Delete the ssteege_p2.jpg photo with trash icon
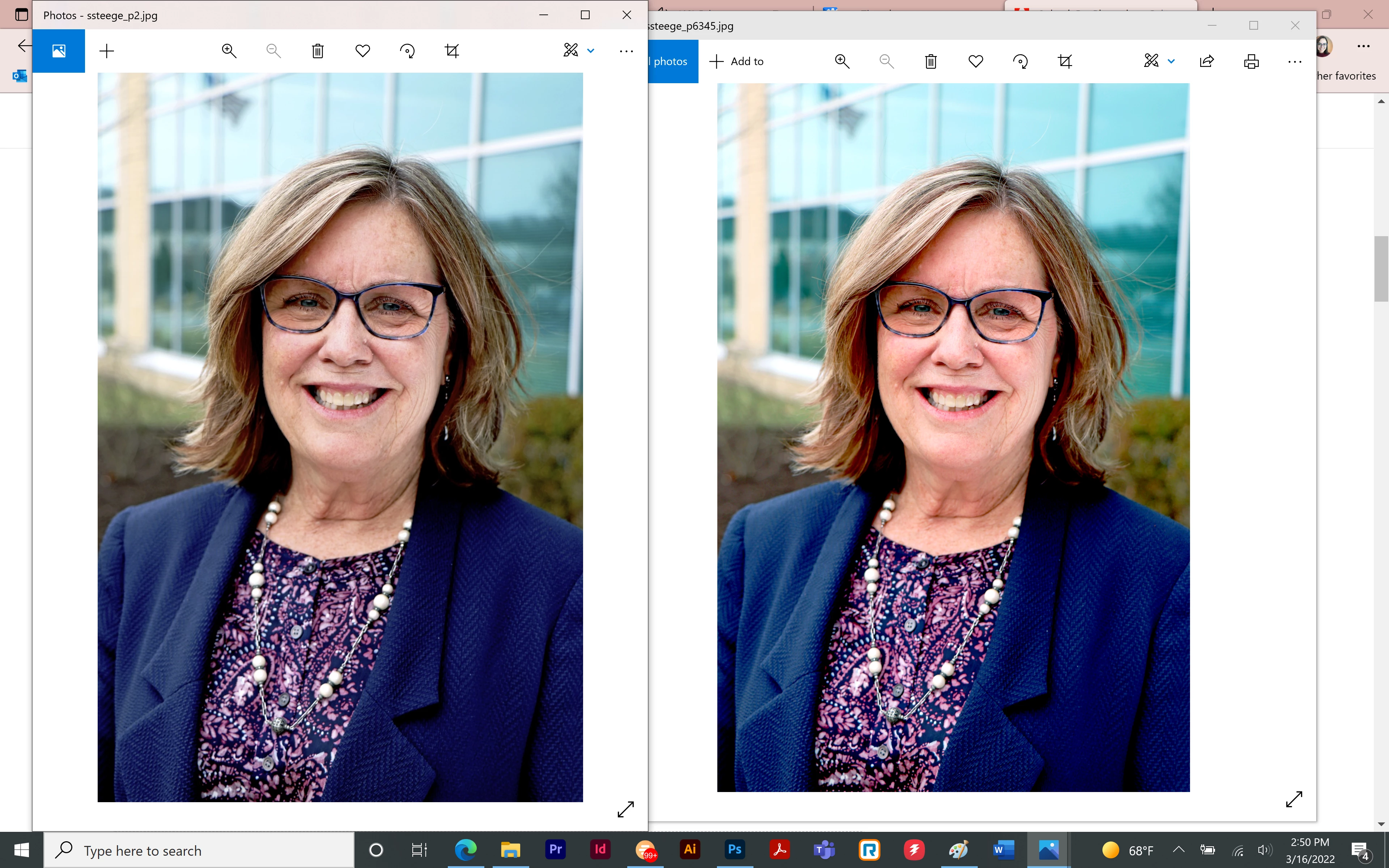This screenshot has width=1389, height=868. coord(317,51)
